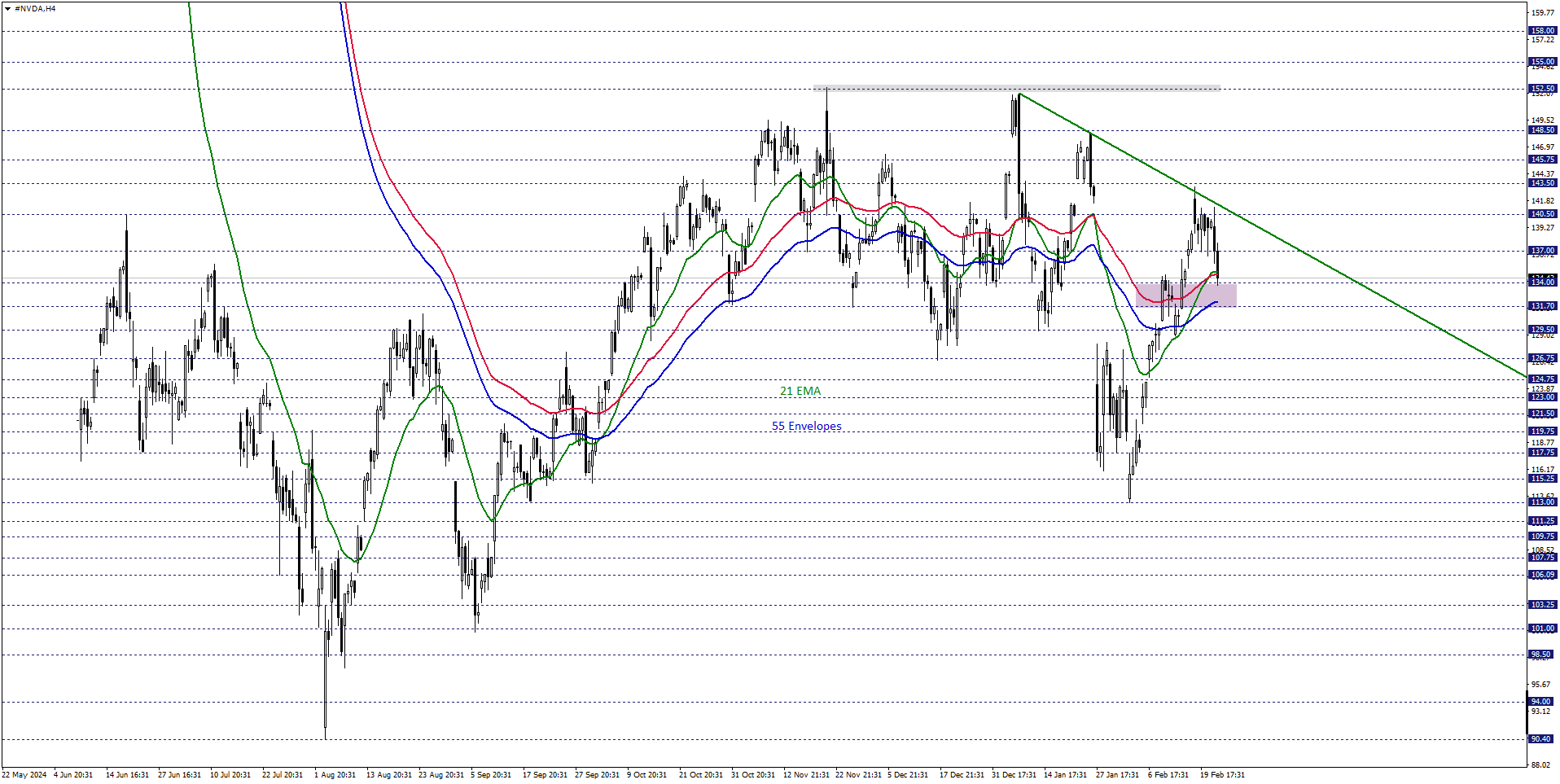Click the 88.02 price scale value

[1540, 765]
